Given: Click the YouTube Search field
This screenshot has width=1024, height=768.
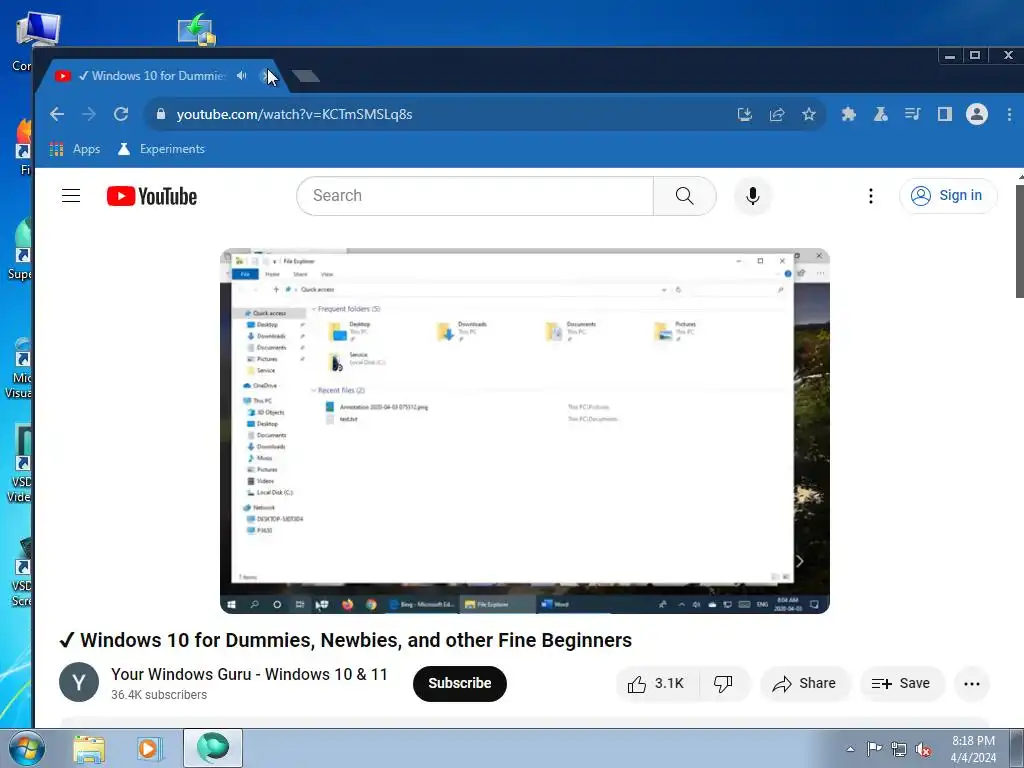Looking at the screenshot, I should click(x=475, y=195).
